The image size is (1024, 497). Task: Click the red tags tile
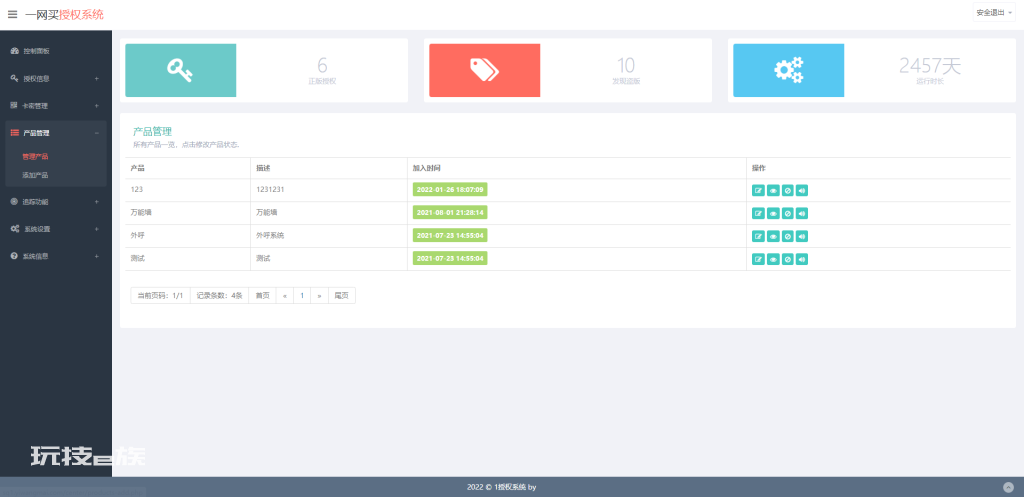click(x=485, y=71)
